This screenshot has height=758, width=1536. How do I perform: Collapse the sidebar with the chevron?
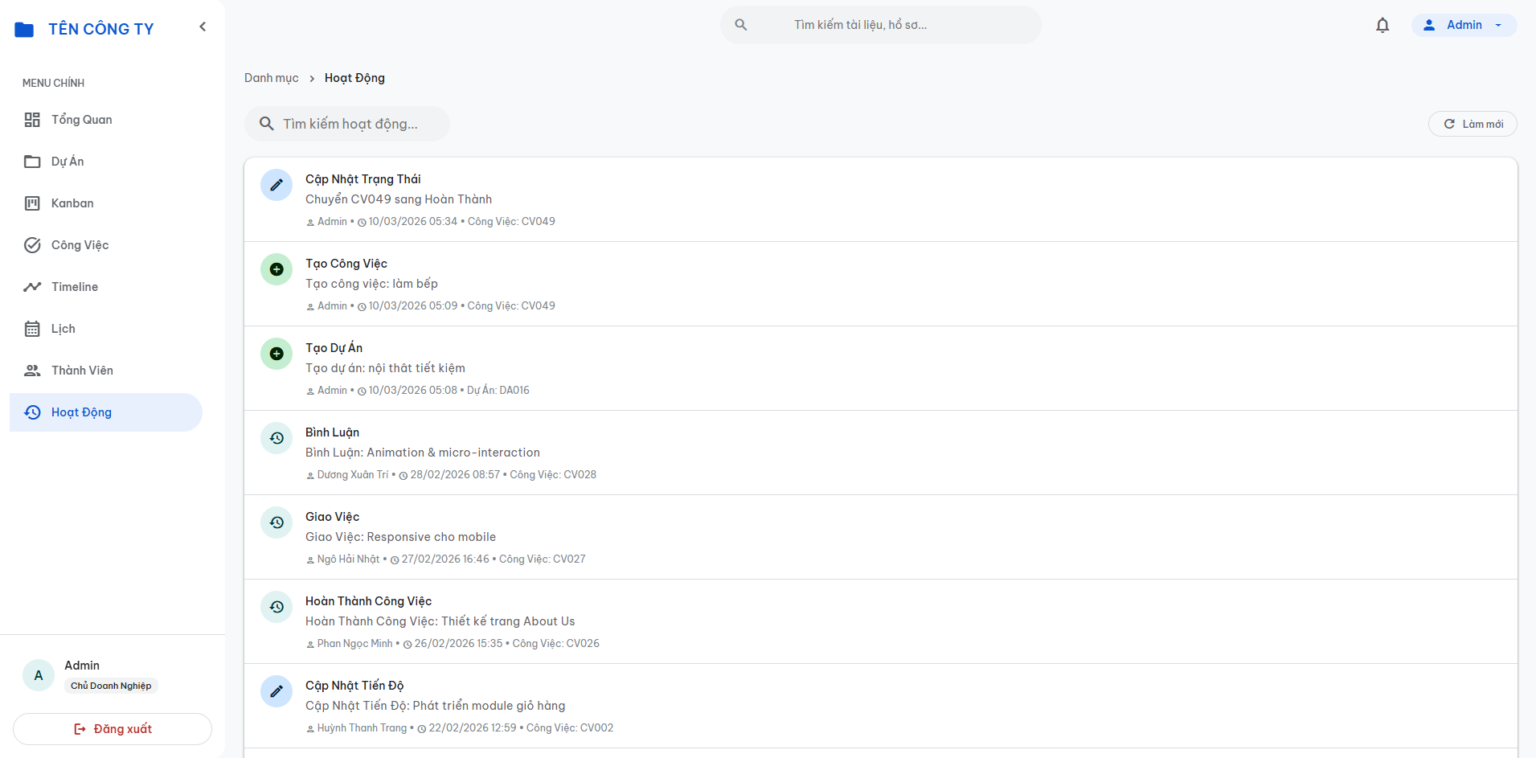point(203,27)
